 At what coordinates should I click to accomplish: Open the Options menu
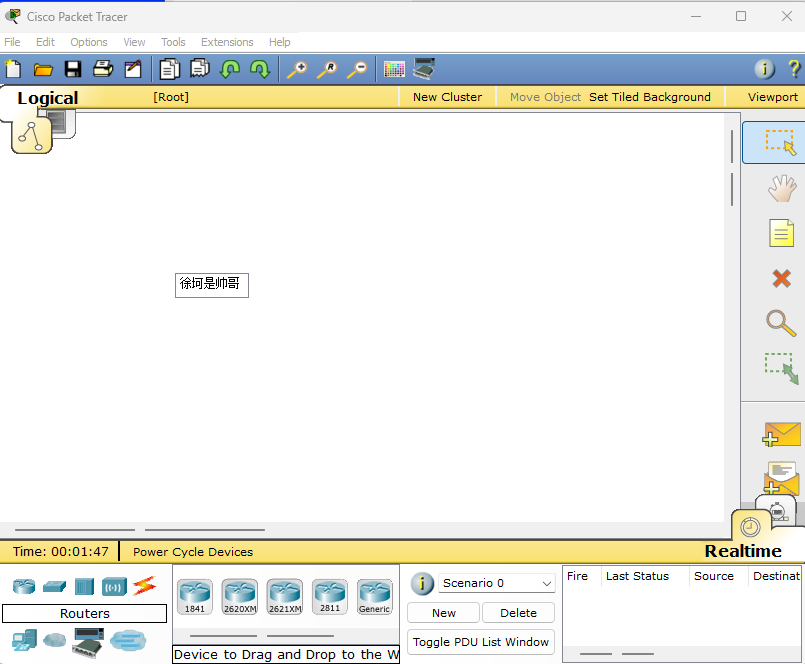[89, 42]
